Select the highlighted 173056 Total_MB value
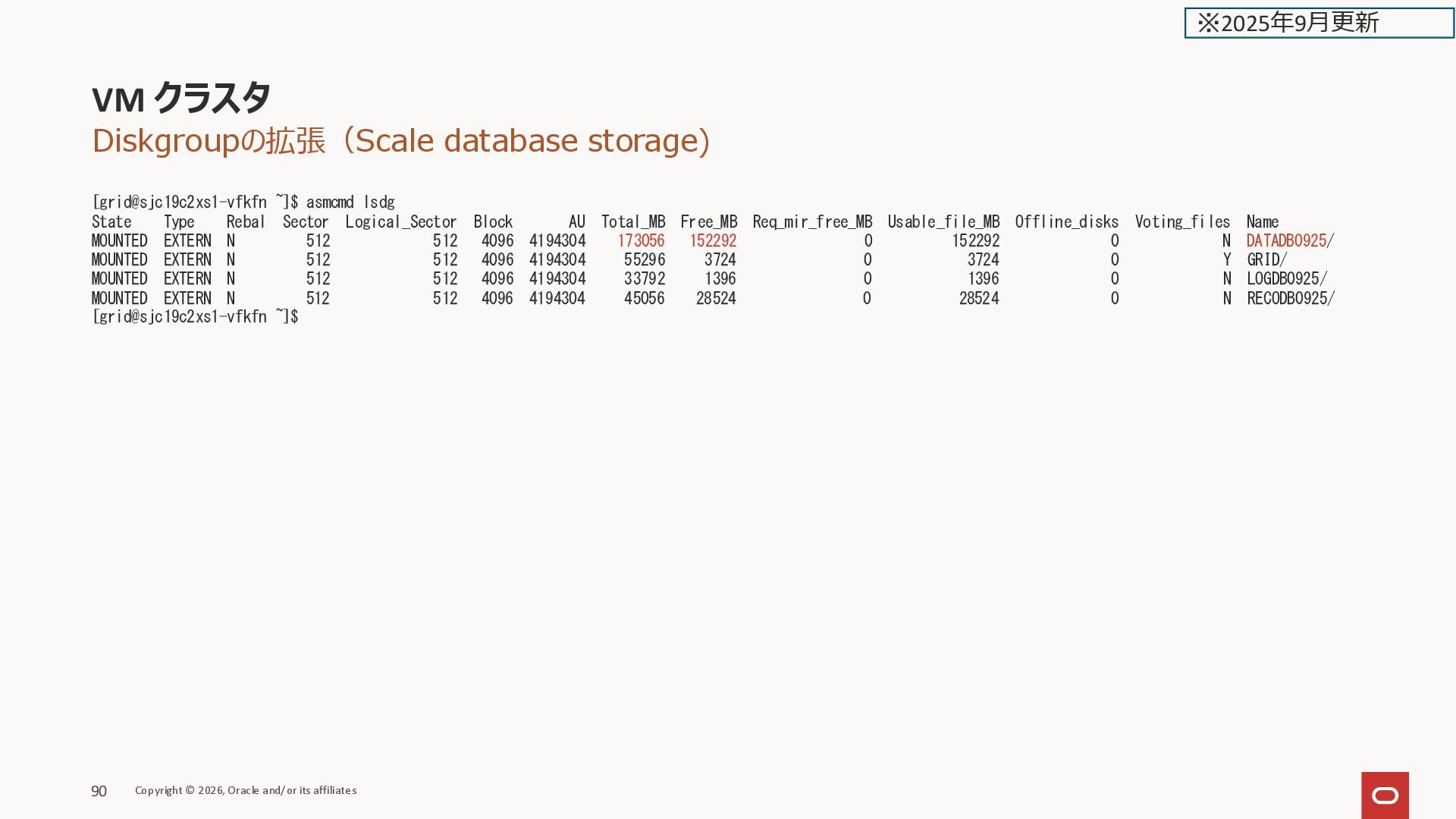This screenshot has height=819, width=1456. (641, 241)
